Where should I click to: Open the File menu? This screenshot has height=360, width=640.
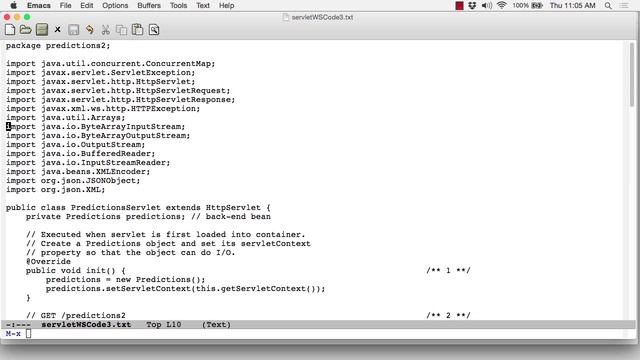click(65, 5)
